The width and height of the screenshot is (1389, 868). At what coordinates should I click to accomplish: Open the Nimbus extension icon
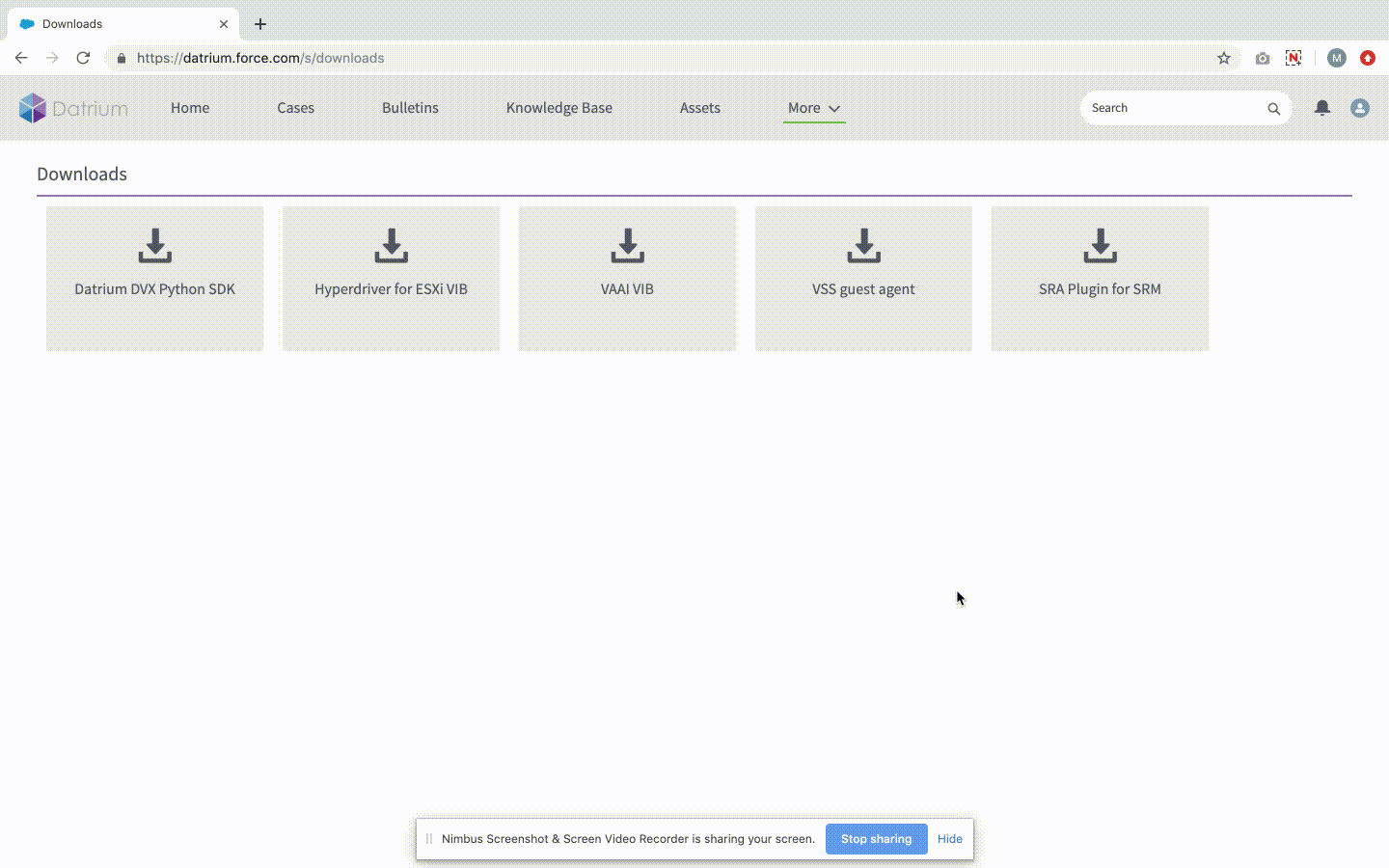tap(1294, 58)
